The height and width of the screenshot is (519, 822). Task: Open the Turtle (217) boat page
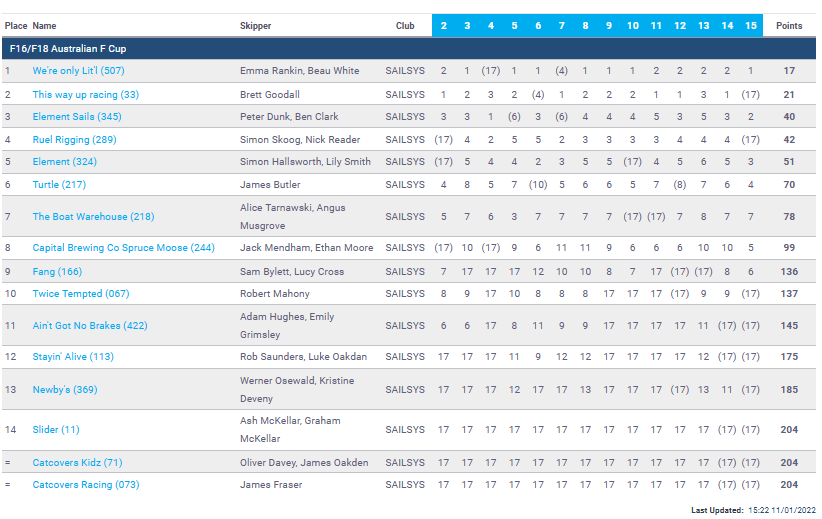pos(59,185)
